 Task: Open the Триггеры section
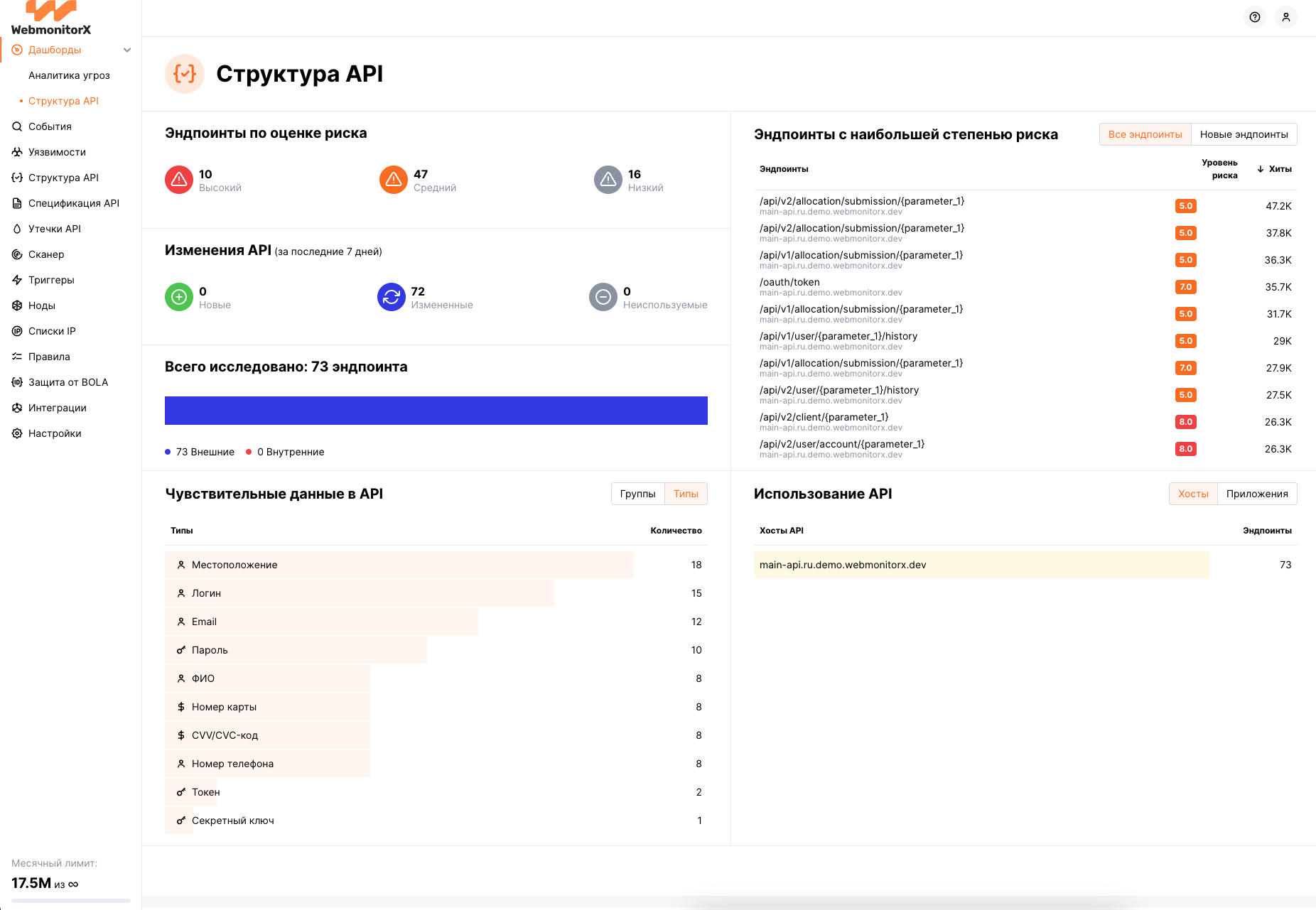pyautogui.click(x=51, y=280)
